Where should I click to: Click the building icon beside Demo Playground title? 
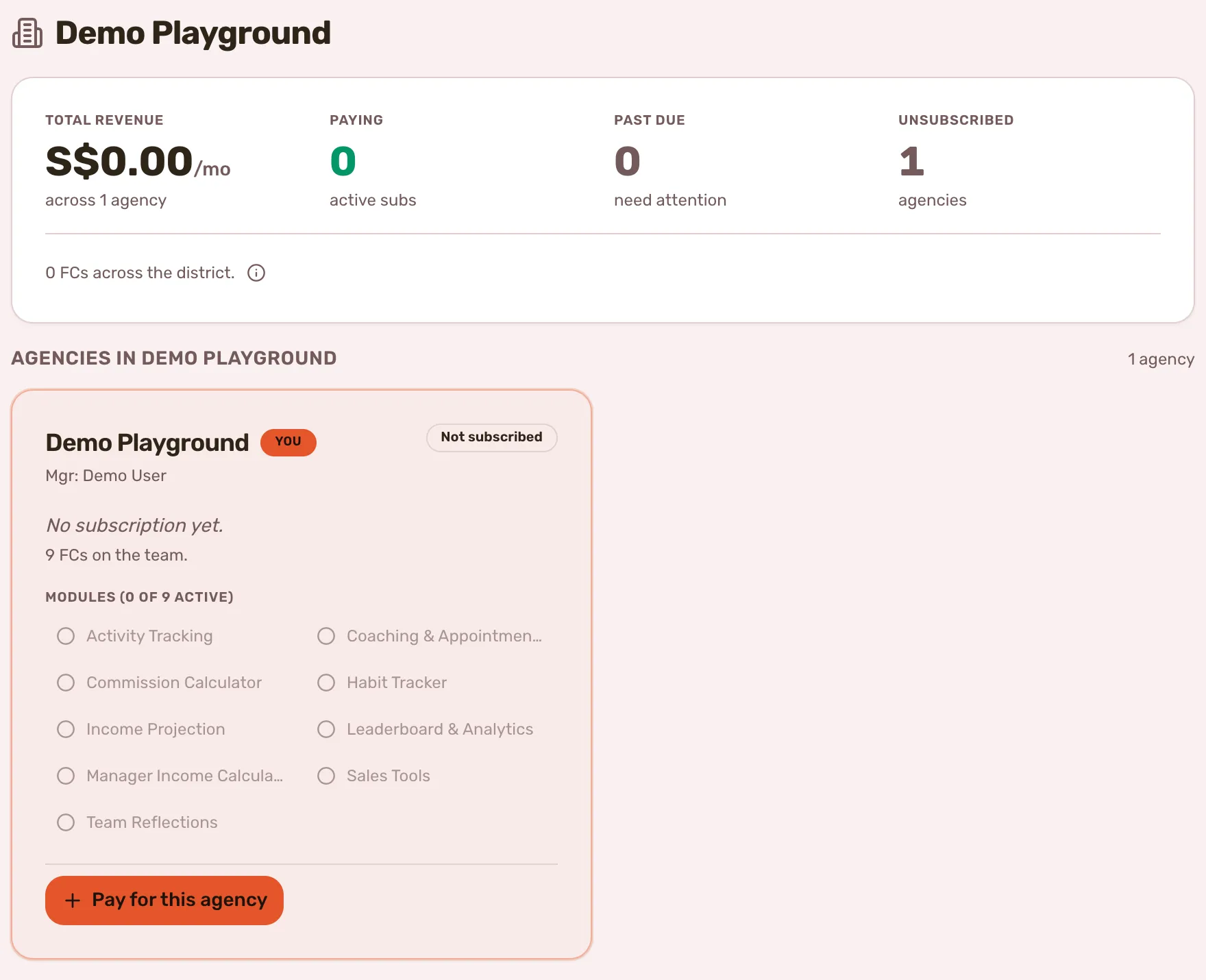[x=27, y=34]
